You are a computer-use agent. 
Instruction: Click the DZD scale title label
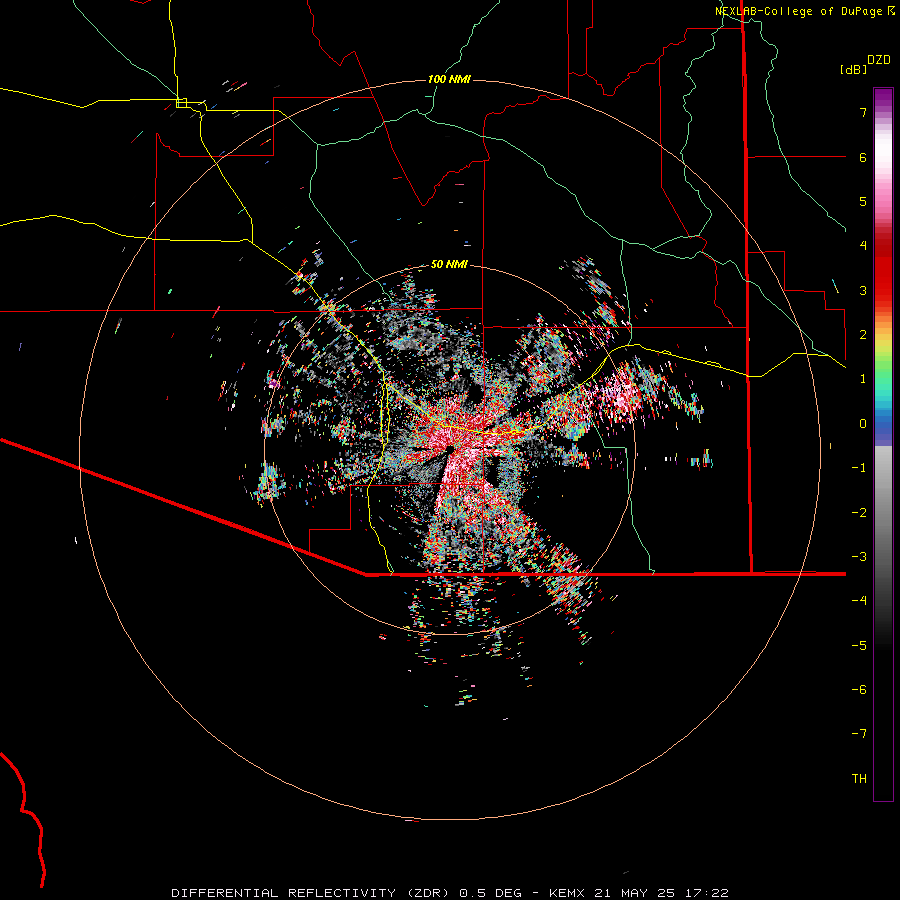coord(879,60)
